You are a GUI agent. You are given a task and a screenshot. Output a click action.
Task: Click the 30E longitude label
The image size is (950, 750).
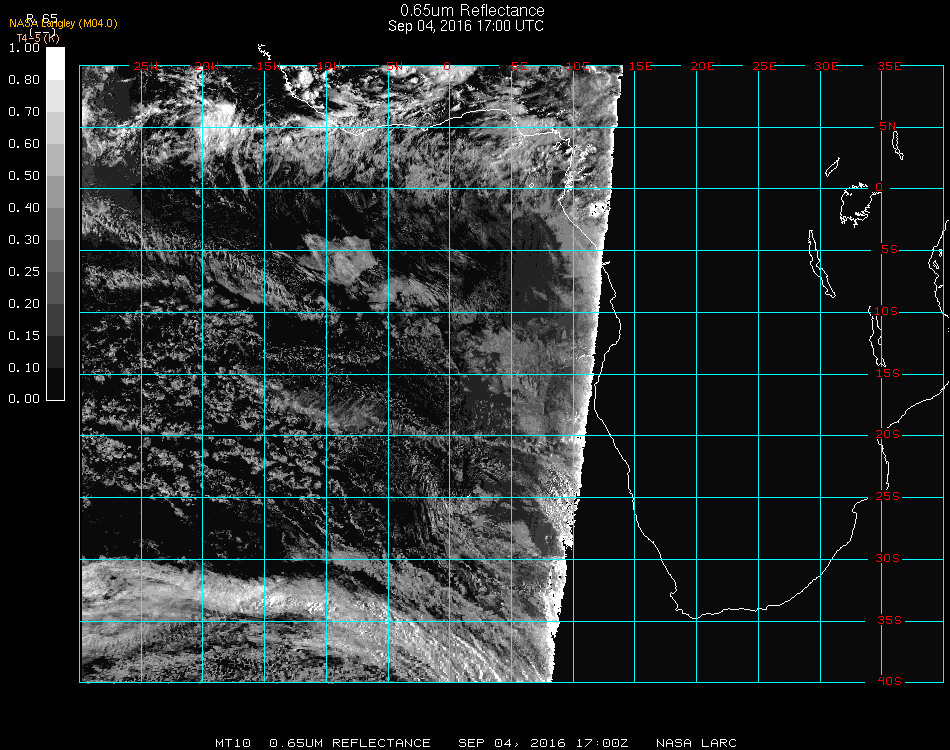click(x=826, y=66)
